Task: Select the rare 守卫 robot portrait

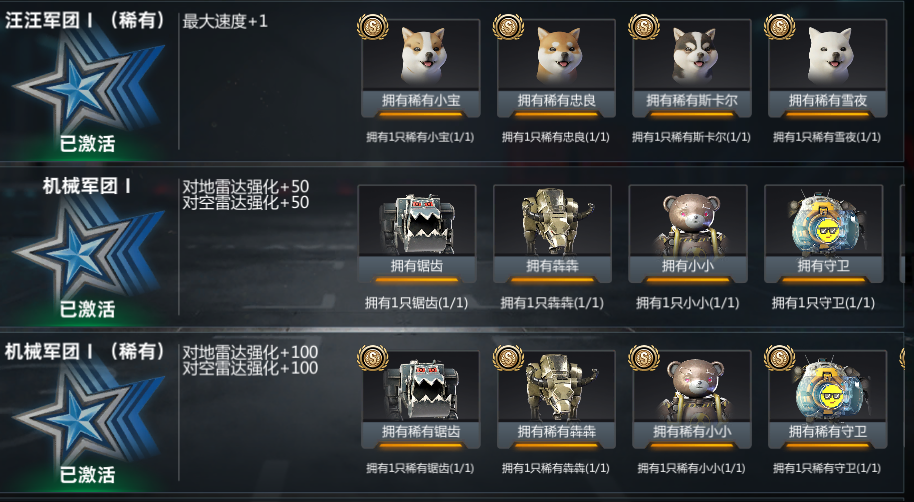Action: pos(828,386)
